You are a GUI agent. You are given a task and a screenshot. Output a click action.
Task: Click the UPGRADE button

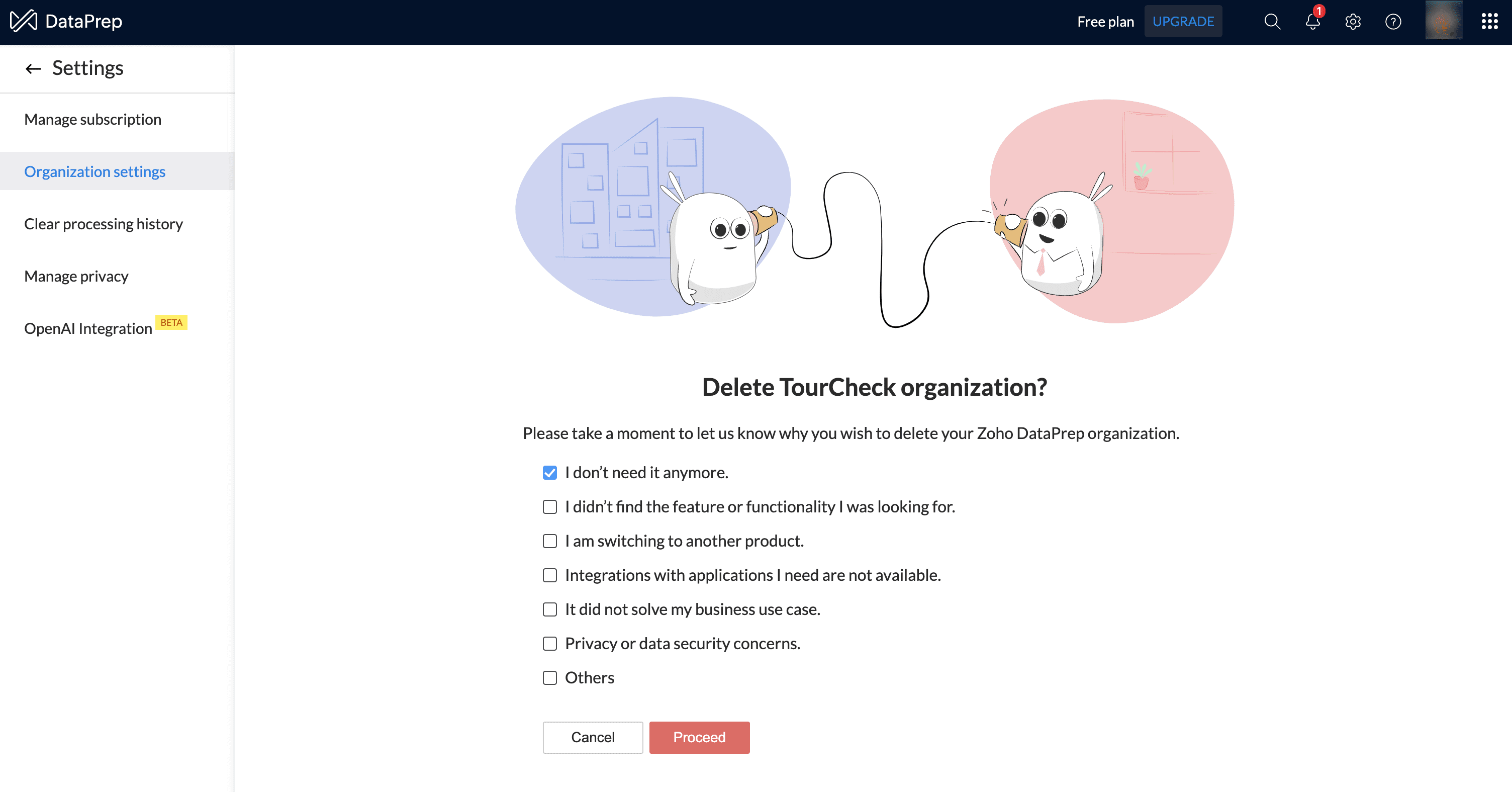click(x=1183, y=22)
